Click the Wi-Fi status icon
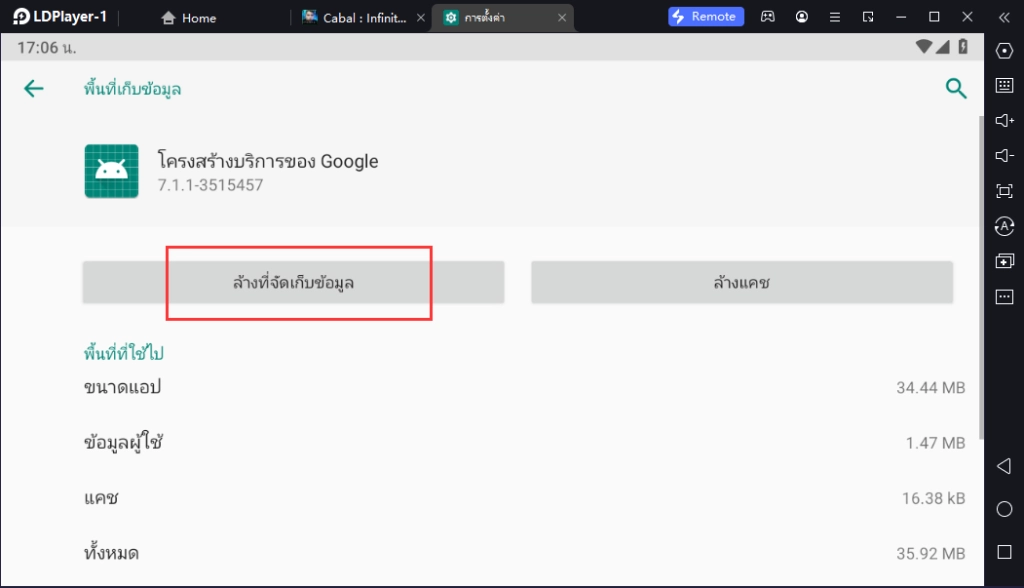This screenshot has height=588, width=1024. point(923,46)
